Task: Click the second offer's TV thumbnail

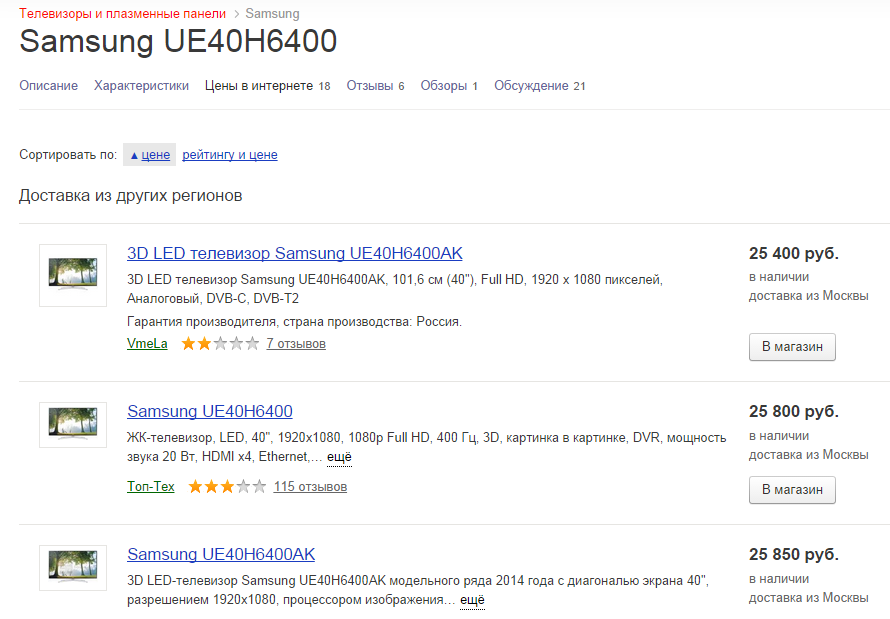Action: click(x=73, y=425)
